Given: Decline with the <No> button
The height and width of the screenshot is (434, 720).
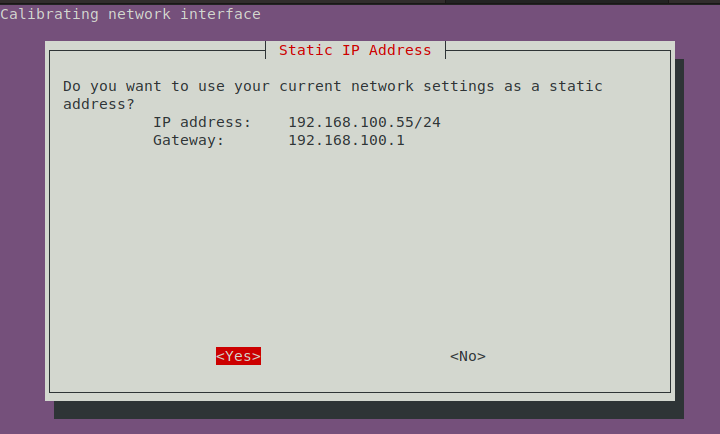Looking at the screenshot, I should [x=467, y=356].
